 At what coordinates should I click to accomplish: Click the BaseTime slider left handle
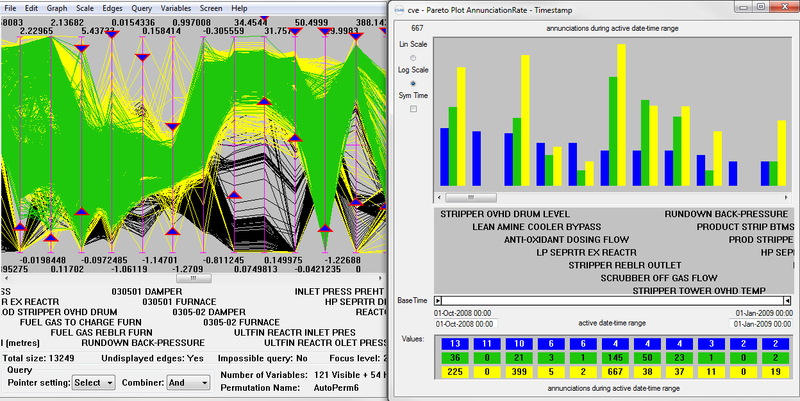click(x=438, y=300)
